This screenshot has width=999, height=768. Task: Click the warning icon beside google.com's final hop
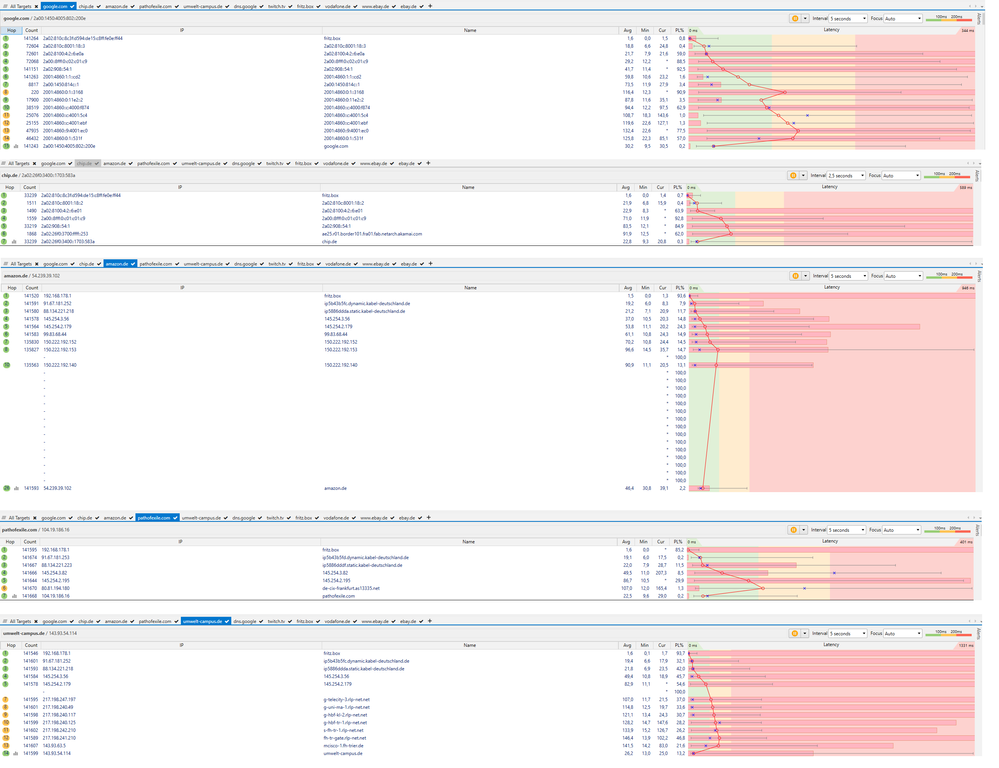(x=17, y=145)
